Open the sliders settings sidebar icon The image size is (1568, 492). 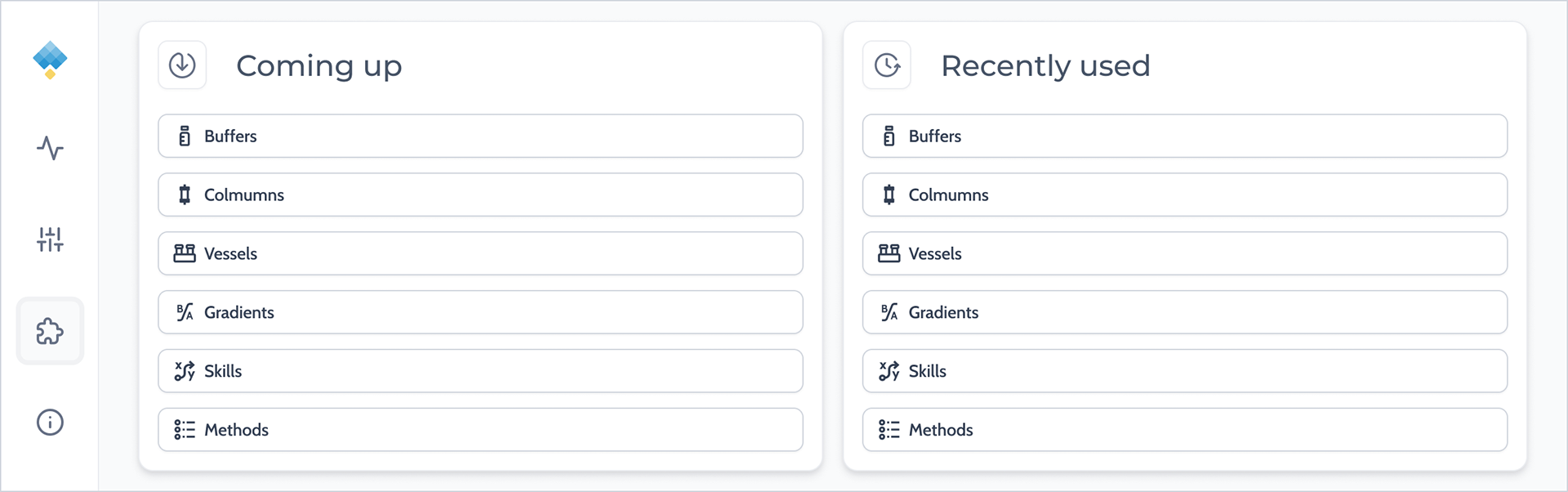tap(50, 239)
